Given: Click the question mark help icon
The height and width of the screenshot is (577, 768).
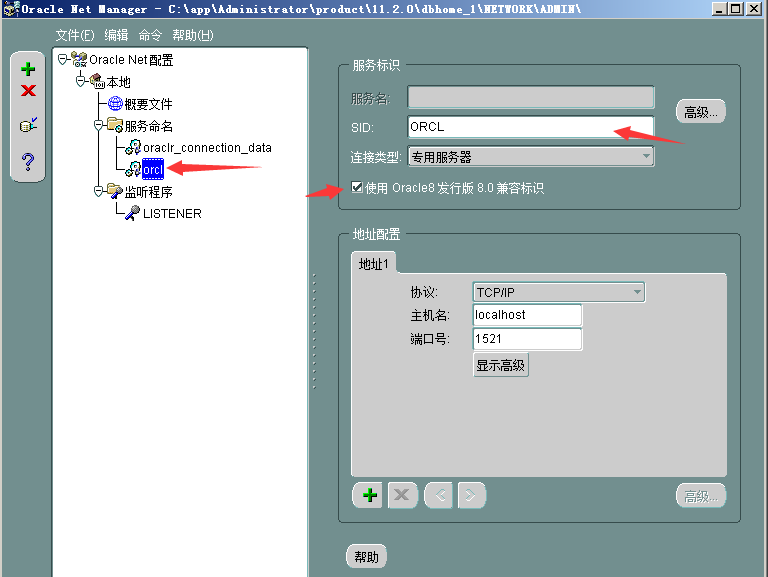Looking at the screenshot, I should [28, 161].
